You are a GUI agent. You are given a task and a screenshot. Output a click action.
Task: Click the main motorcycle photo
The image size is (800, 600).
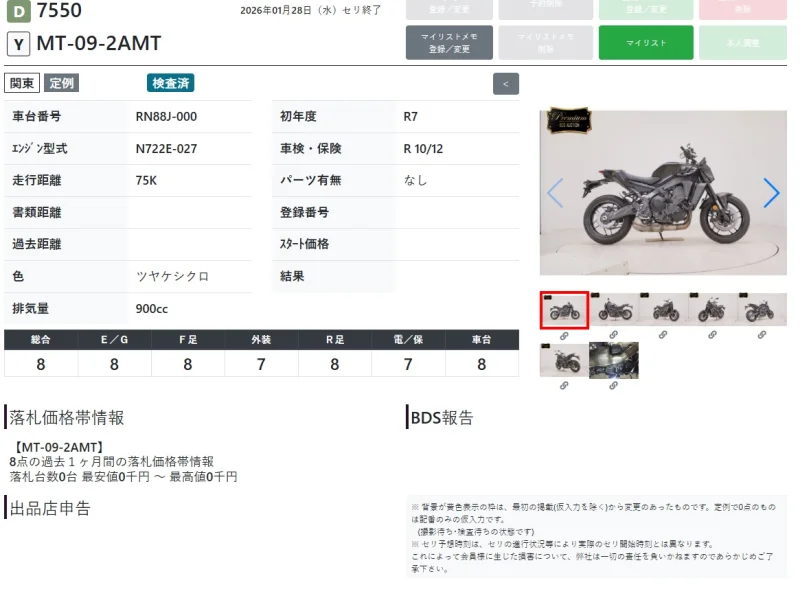coord(663,193)
